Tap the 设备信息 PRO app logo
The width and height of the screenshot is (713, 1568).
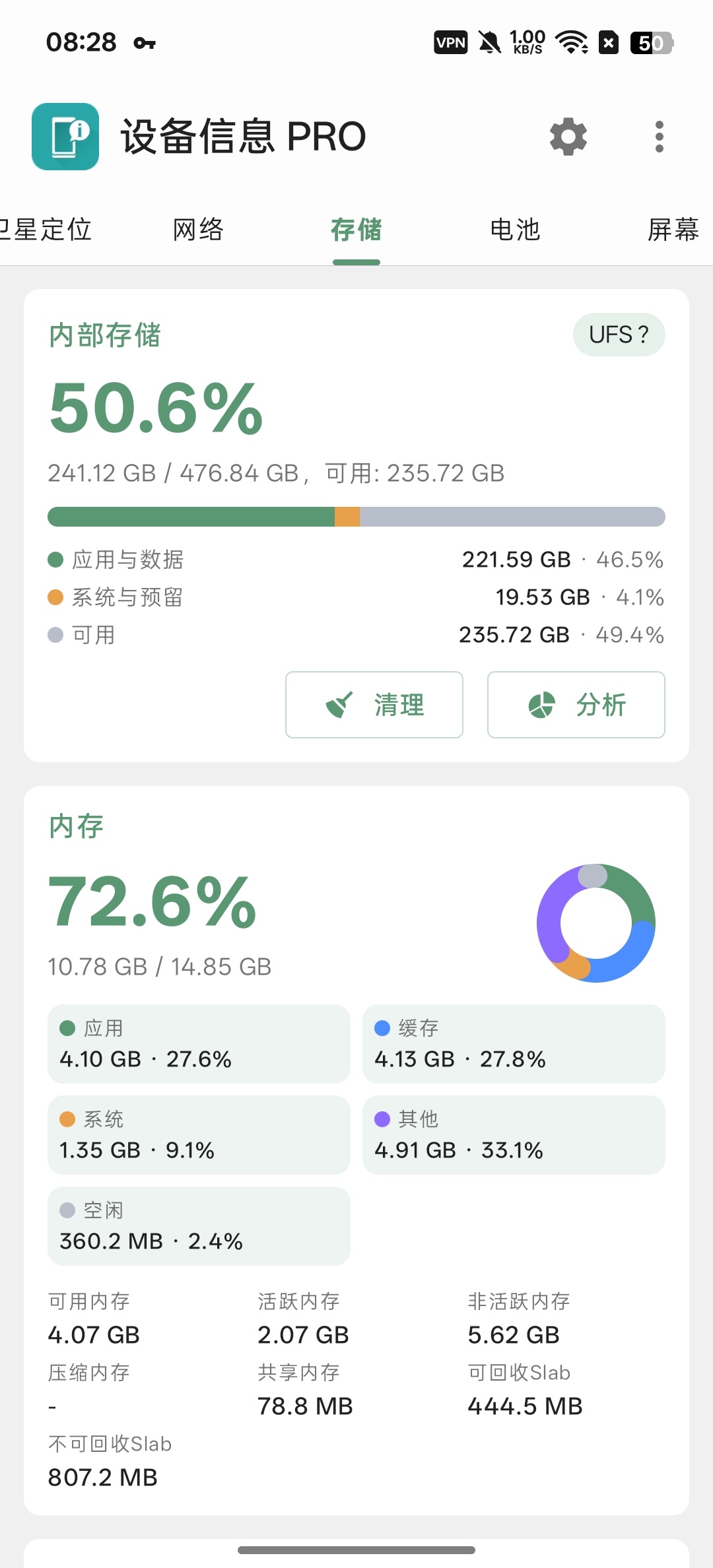65,137
